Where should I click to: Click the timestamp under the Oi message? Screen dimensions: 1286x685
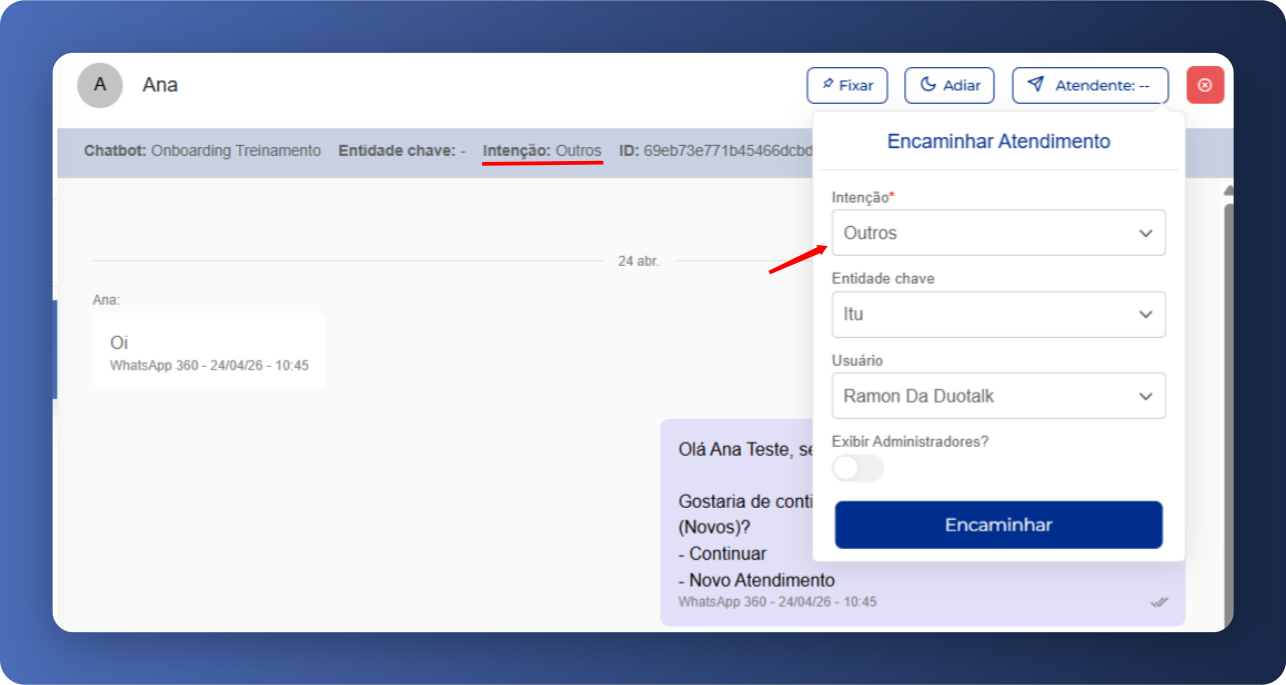(x=209, y=366)
